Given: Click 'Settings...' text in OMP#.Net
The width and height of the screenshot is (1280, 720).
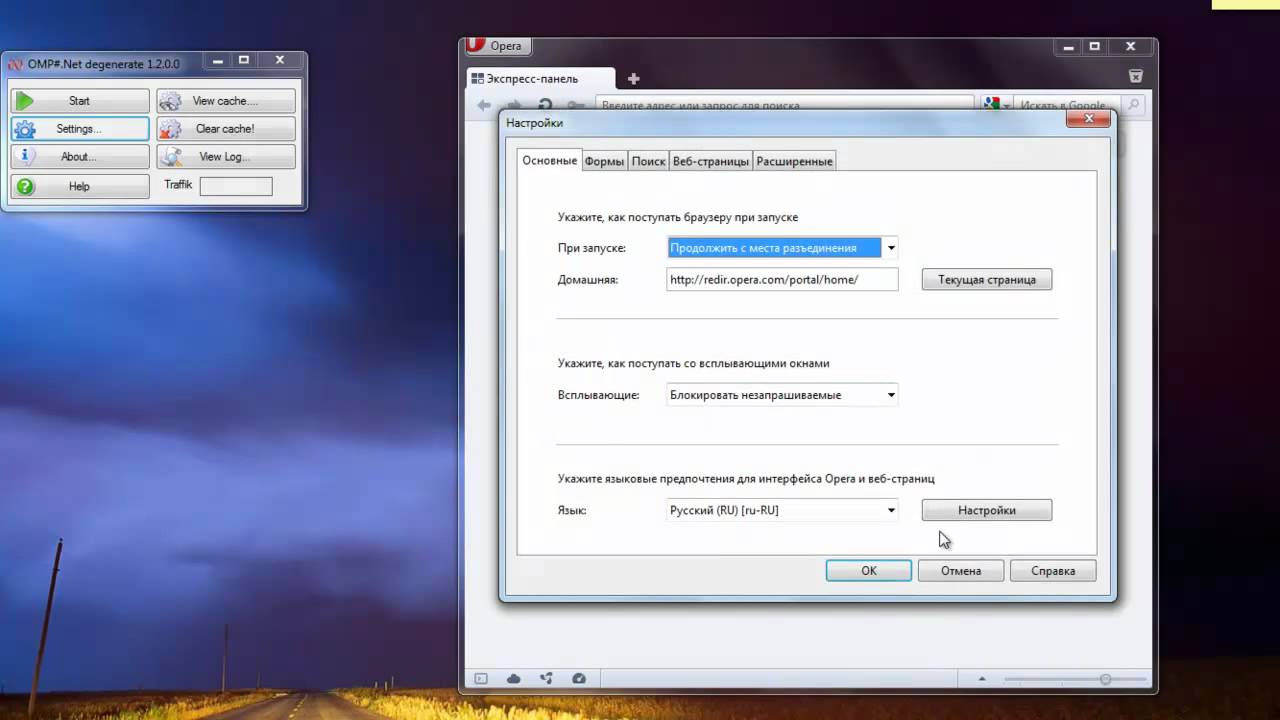Looking at the screenshot, I should coord(79,129).
